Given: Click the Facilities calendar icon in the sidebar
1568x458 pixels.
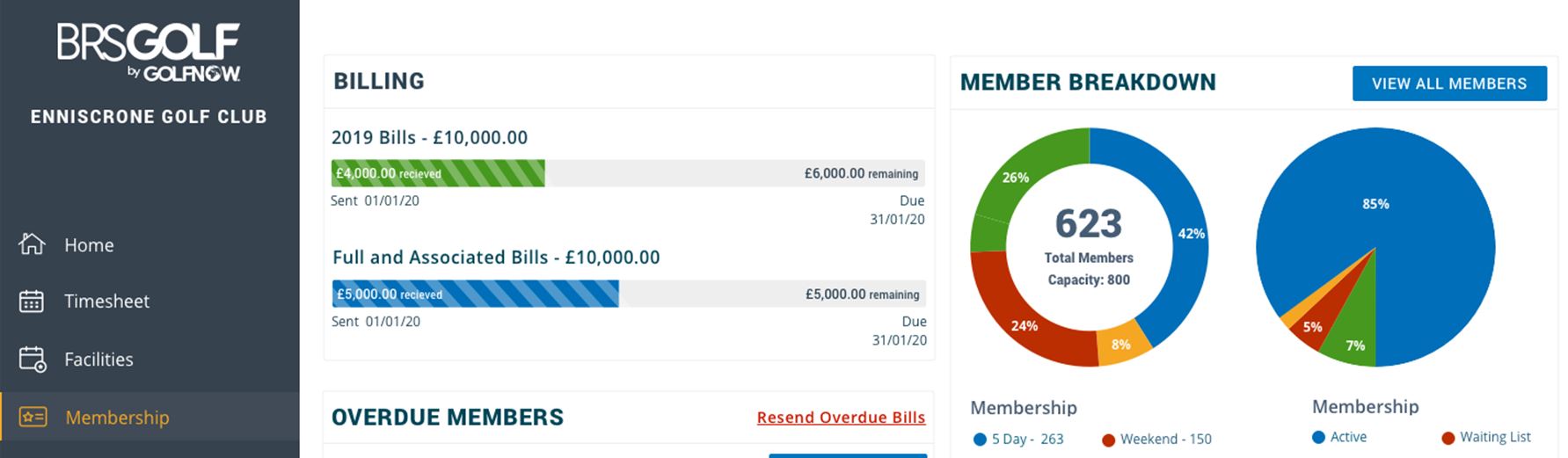Looking at the screenshot, I should [x=33, y=359].
